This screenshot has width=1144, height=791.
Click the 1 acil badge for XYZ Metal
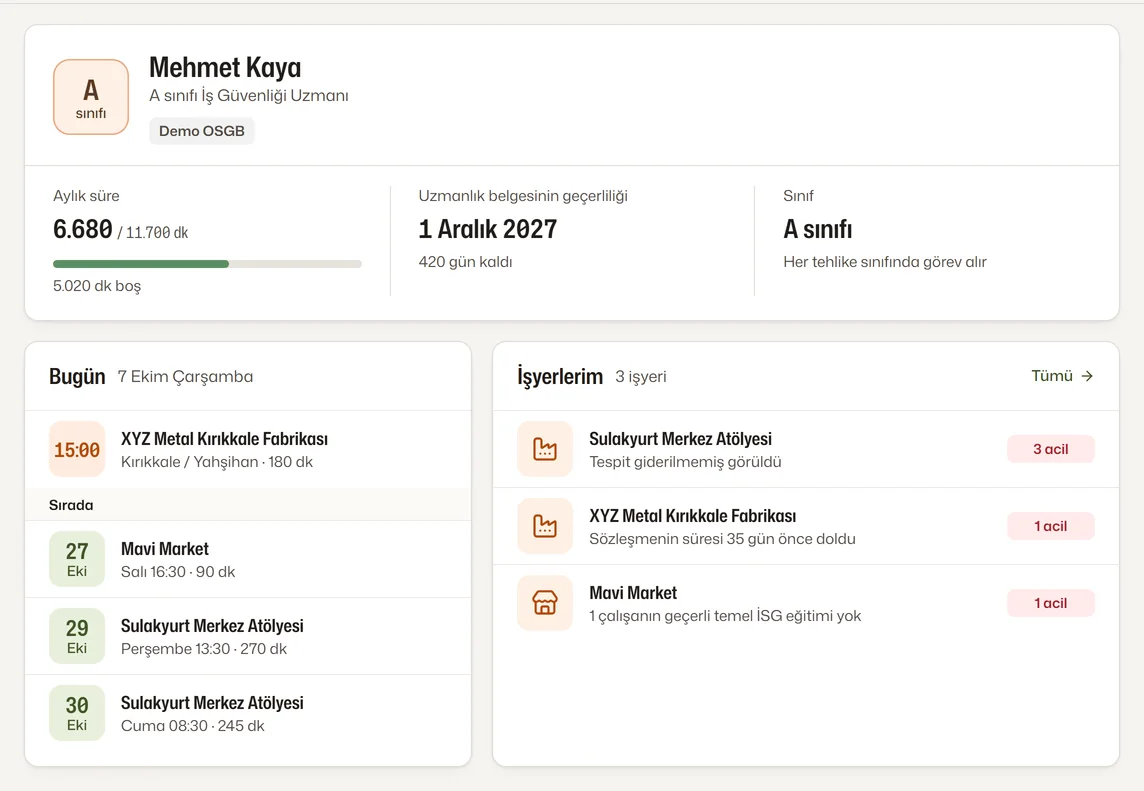click(1051, 526)
